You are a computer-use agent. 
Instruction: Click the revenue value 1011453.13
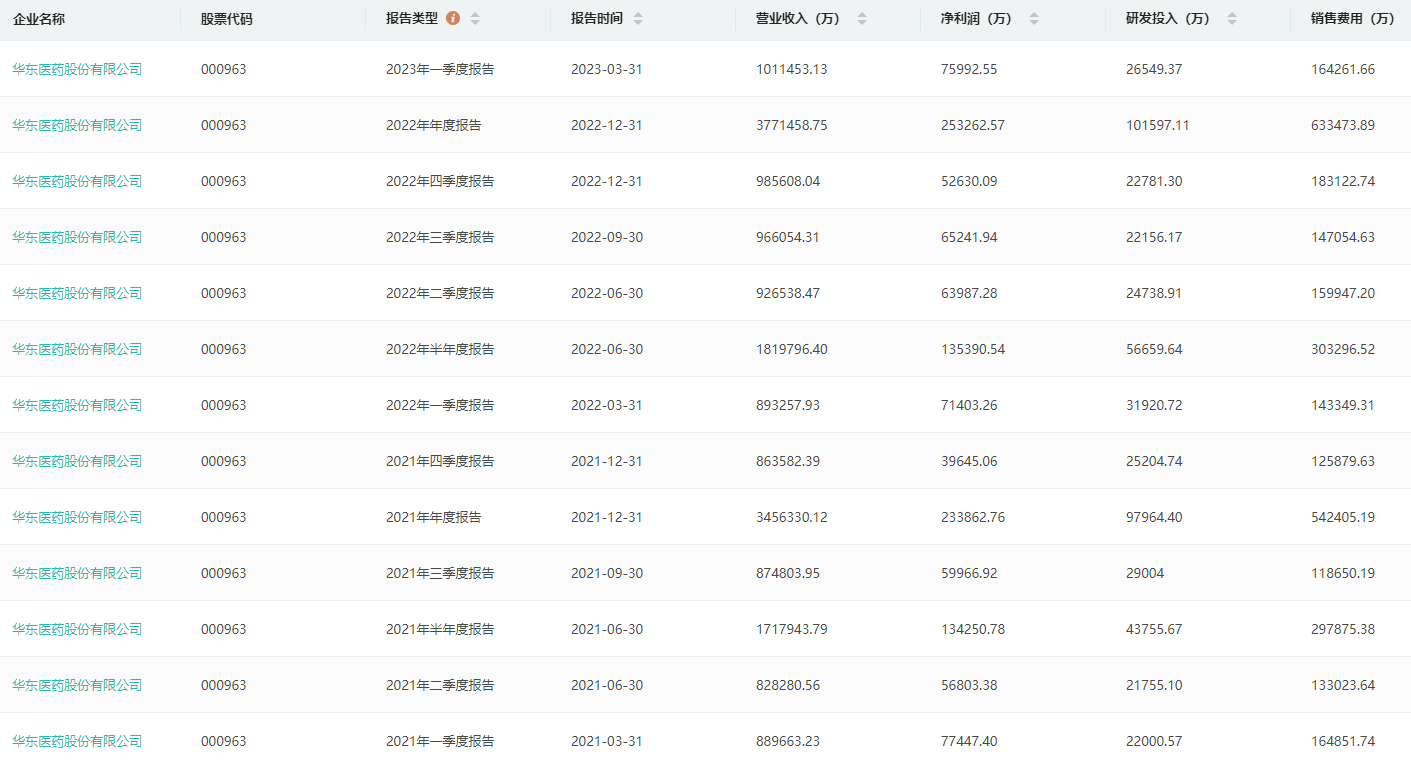pyautogui.click(x=792, y=69)
